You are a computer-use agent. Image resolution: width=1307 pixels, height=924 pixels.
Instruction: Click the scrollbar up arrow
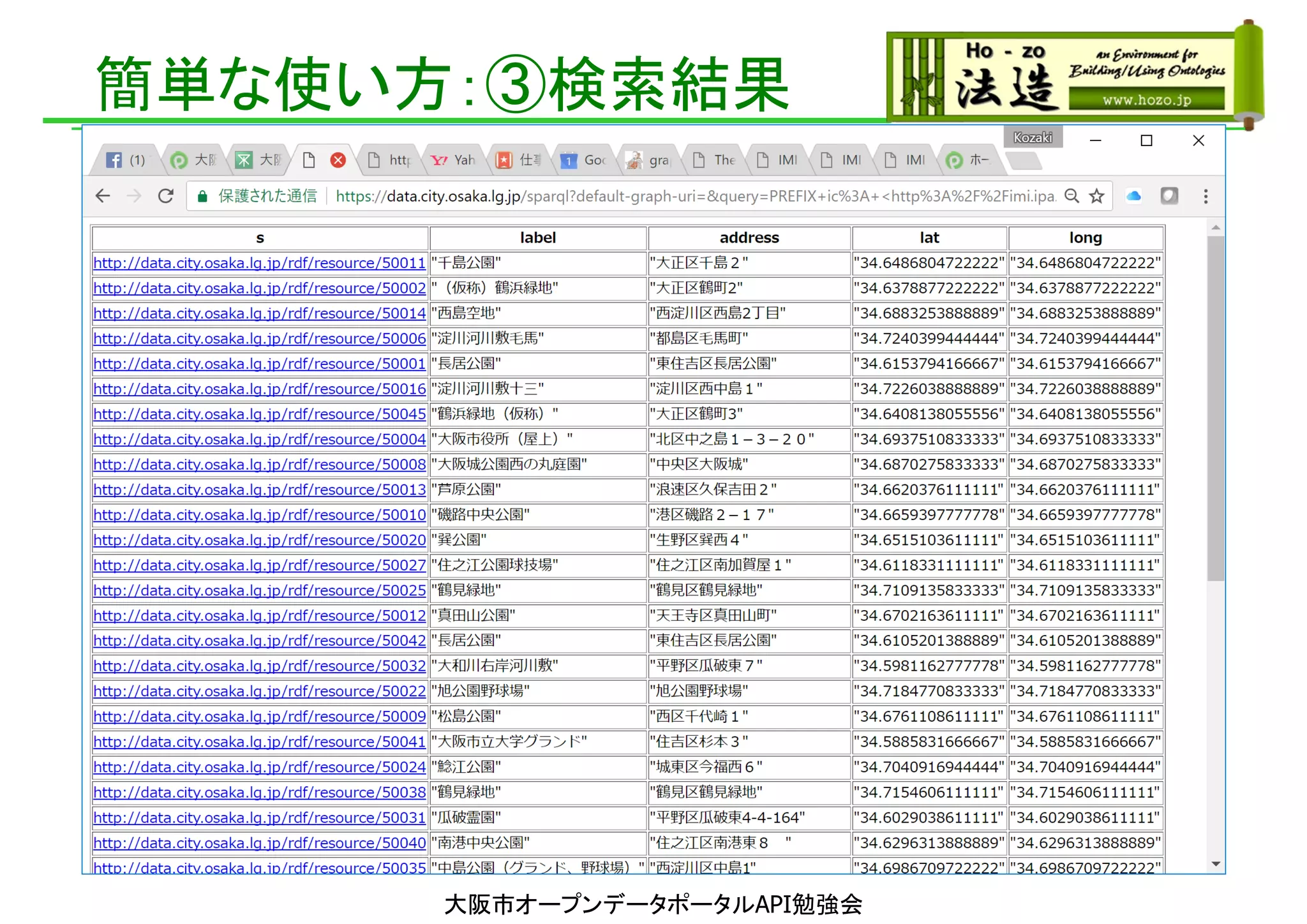1215,227
